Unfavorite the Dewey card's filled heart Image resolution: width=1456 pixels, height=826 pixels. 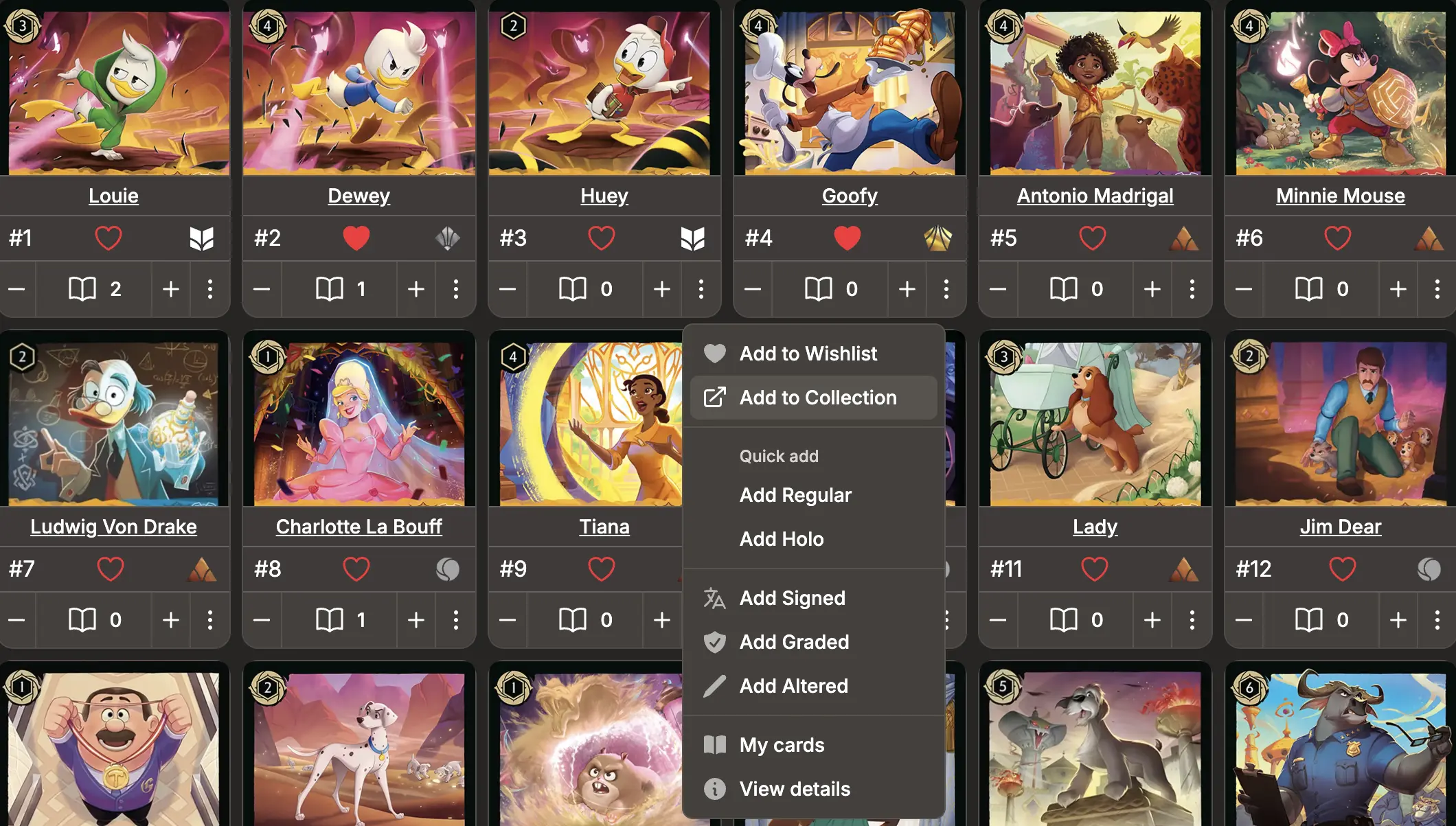[356, 238]
